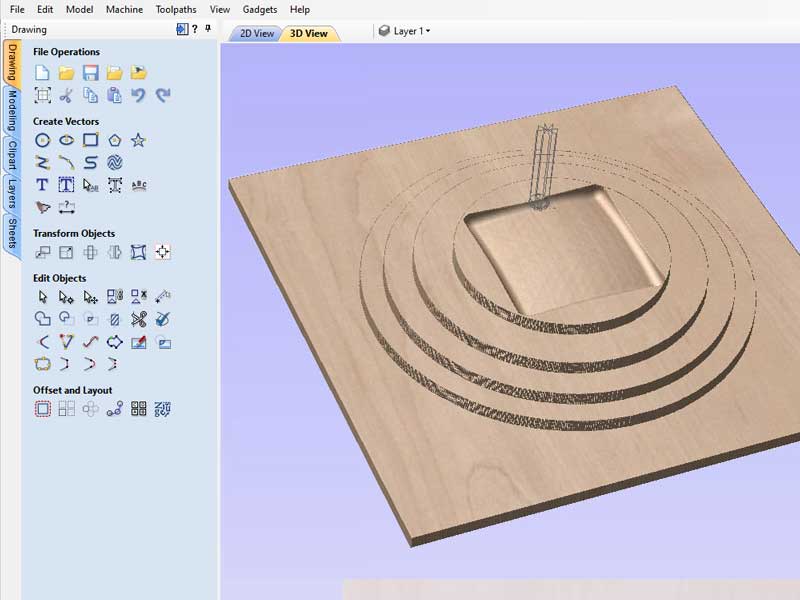
Task: Open the Gadgets menu
Action: [x=259, y=9]
